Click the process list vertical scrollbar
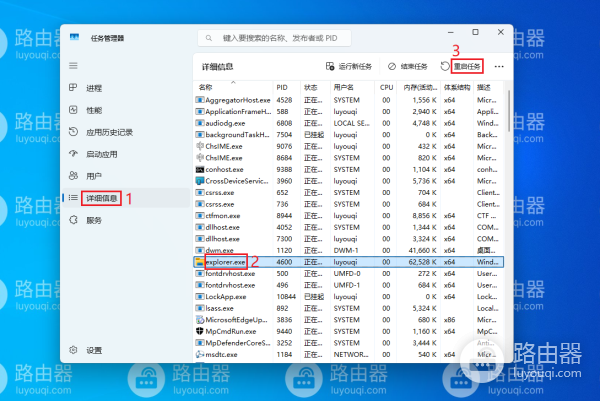The width and height of the screenshot is (600, 401). tap(509, 111)
